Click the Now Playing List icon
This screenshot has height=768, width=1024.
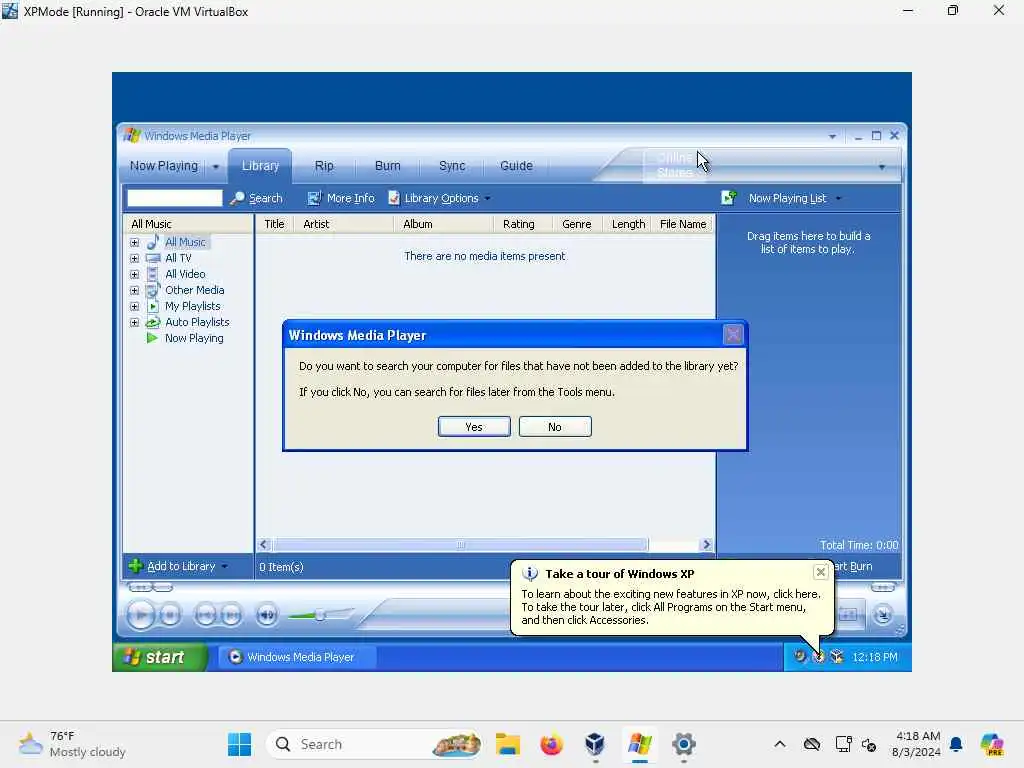729,197
